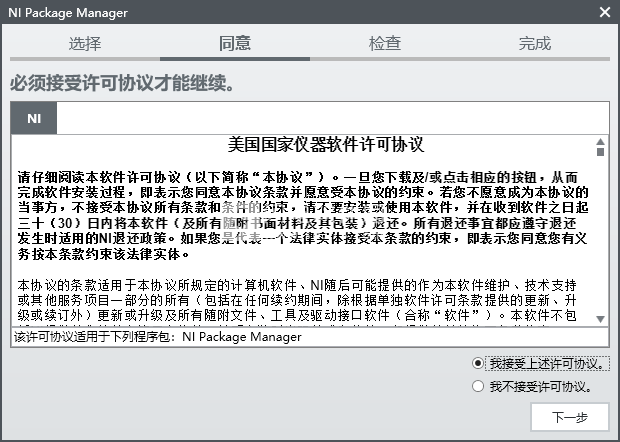Viewport: 620px width, 442px height.
Task: Click 该许可协议适用于下列程序包 text line
Action: tap(158, 337)
